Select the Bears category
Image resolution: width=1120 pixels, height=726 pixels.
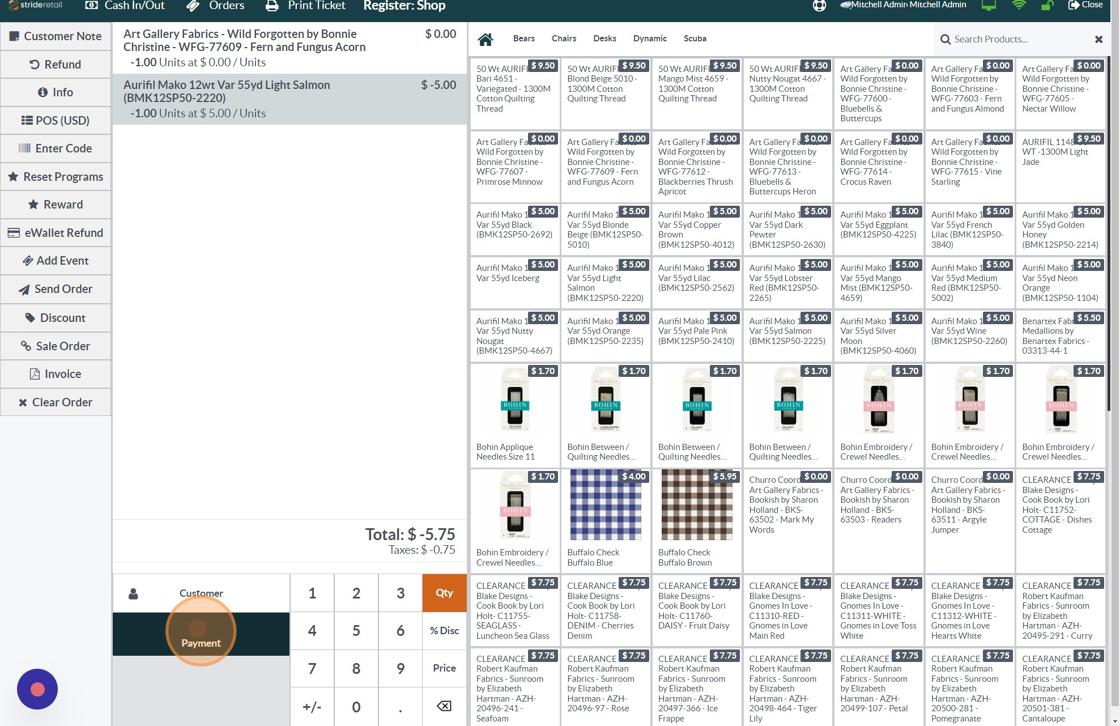[524, 39]
